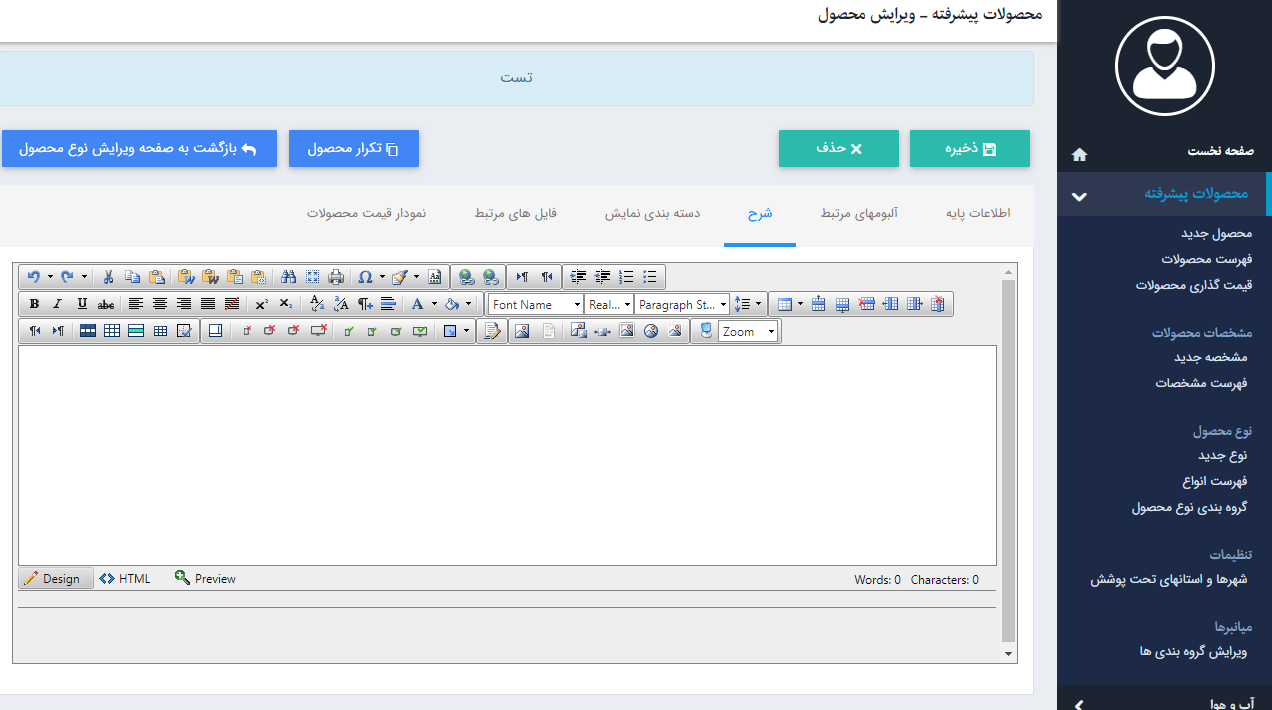Switch to the HTML view tab
Viewport: 1272px width, 710px height.
(x=124, y=578)
